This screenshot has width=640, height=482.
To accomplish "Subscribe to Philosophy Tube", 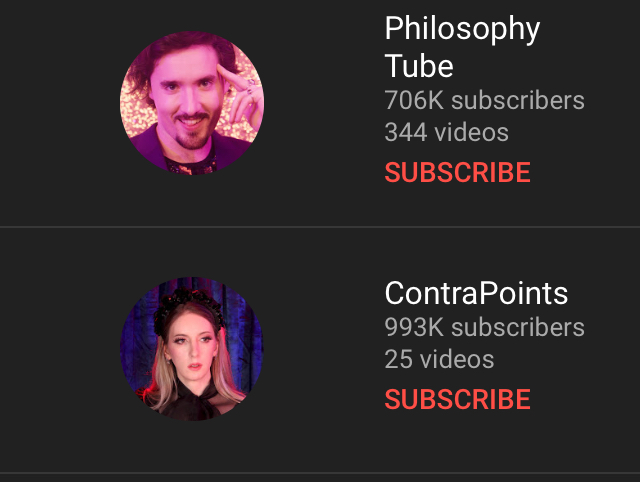I will (458, 172).
